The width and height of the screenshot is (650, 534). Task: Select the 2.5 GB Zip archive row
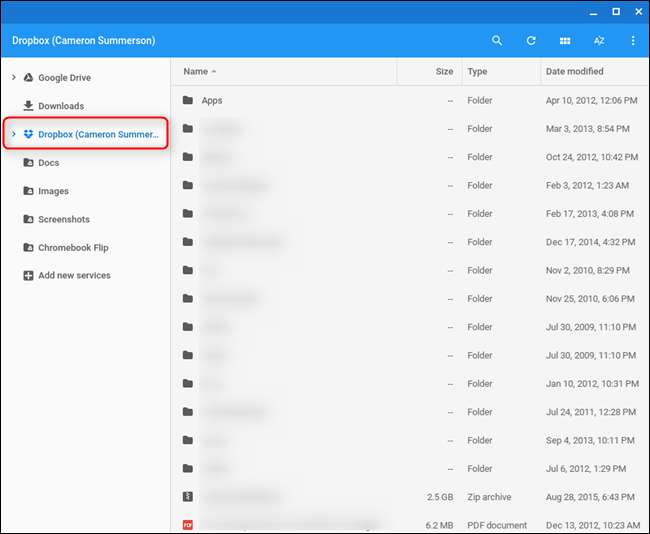pos(400,497)
